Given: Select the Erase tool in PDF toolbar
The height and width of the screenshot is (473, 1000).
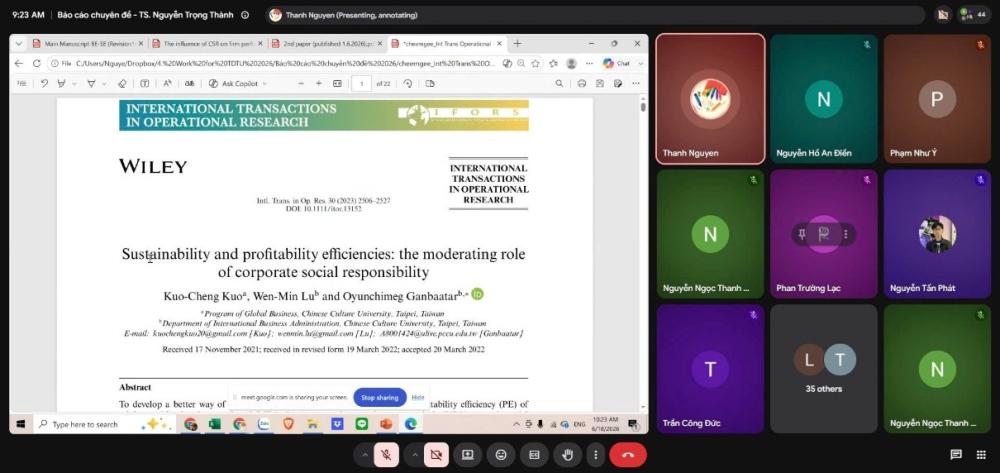Looking at the screenshot, I should [x=123, y=84].
